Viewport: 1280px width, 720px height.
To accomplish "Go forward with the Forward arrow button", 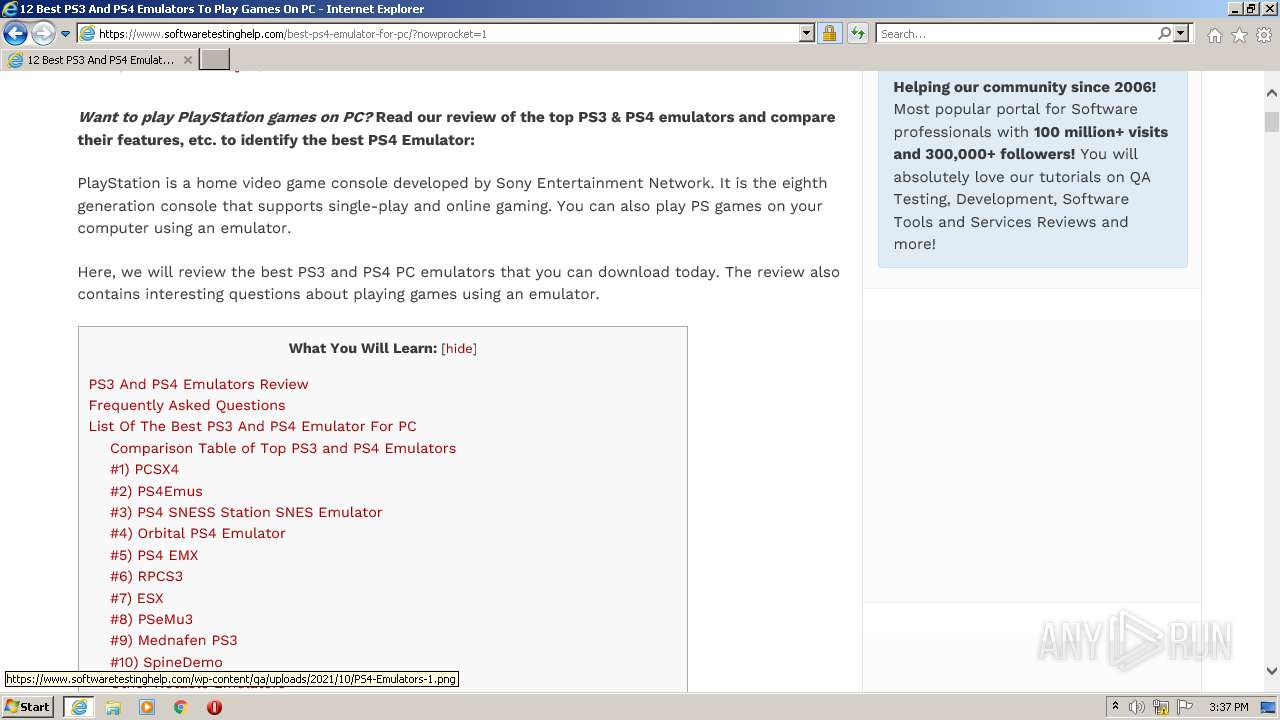I will point(43,34).
